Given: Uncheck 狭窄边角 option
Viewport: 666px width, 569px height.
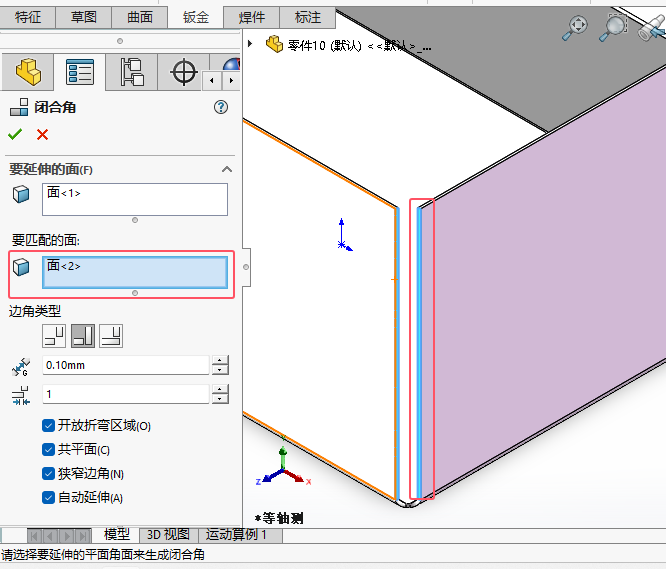Looking at the screenshot, I should (x=48, y=473).
